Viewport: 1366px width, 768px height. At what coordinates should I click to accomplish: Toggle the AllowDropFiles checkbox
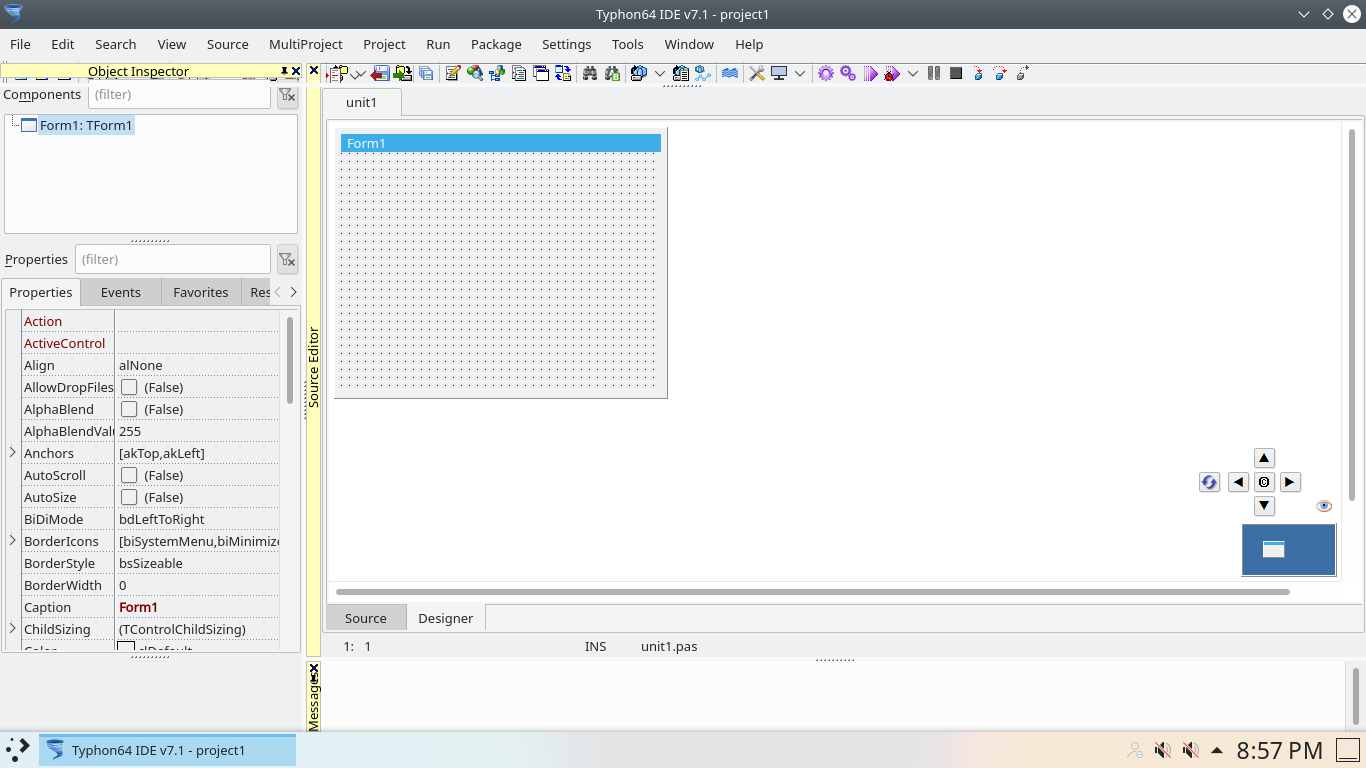tap(129, 387)
